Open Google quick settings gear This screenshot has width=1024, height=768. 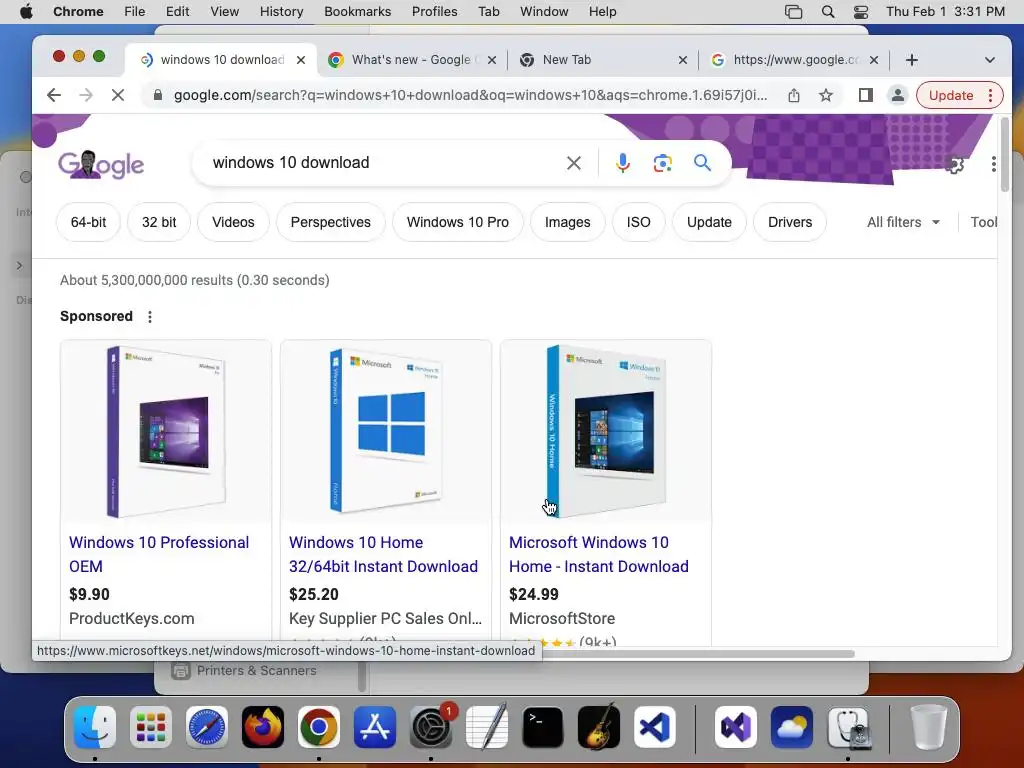[x=954, y=165]
